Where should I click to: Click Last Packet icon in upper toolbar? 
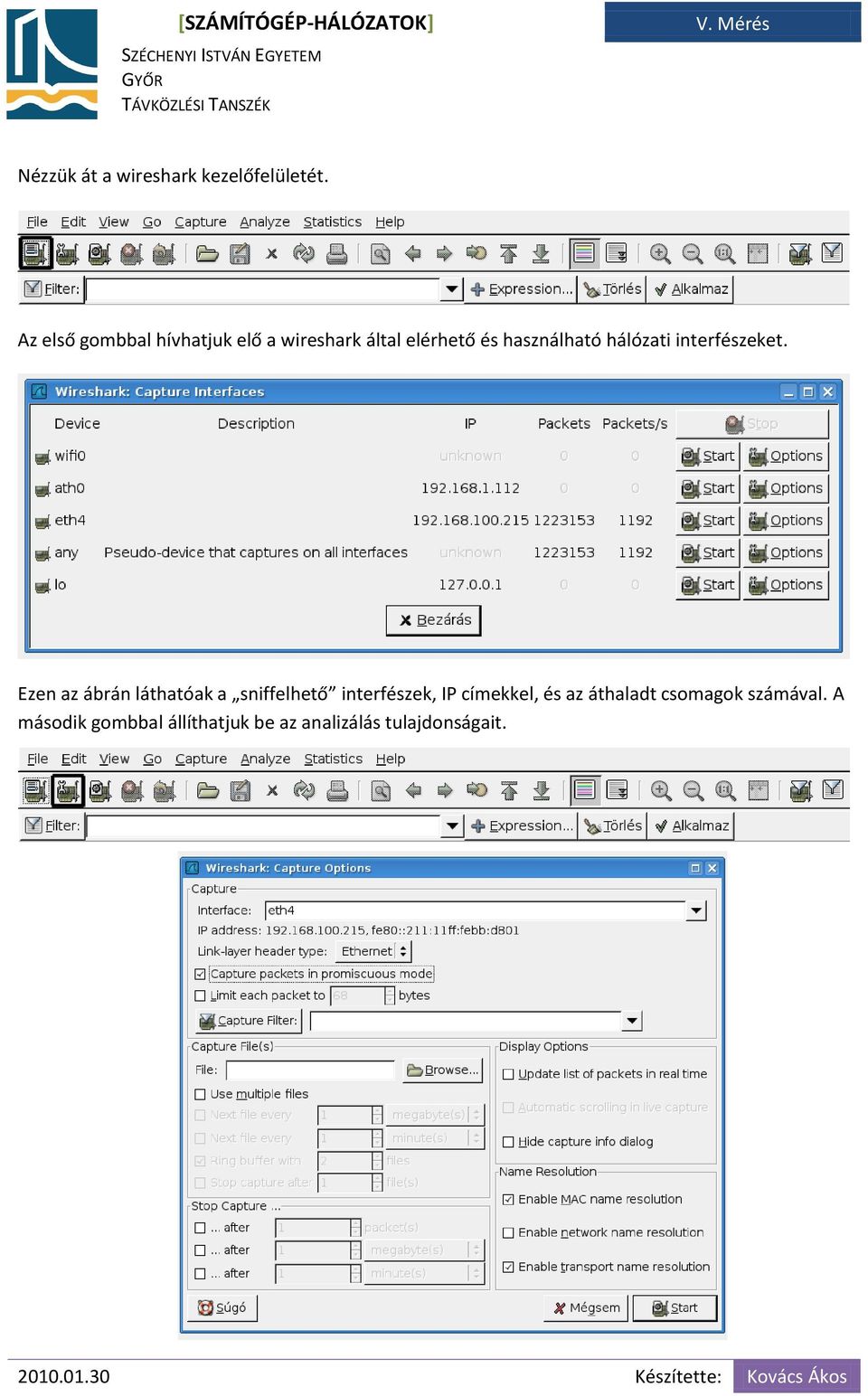(541, 253)
